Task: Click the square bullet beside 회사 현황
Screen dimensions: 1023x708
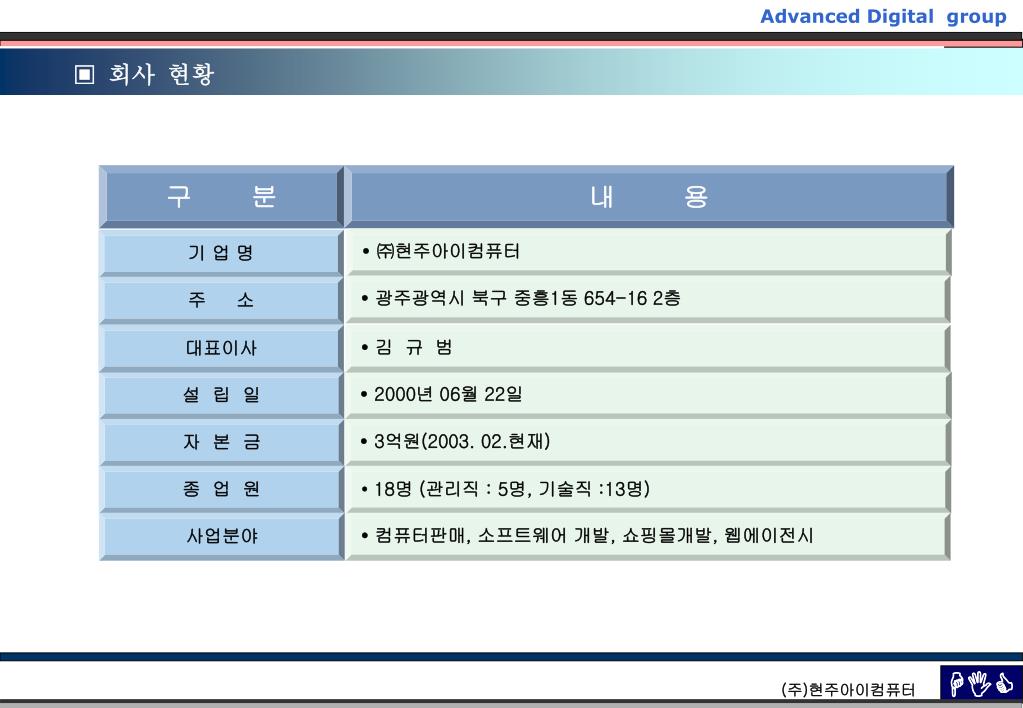Action: [84, 74]
